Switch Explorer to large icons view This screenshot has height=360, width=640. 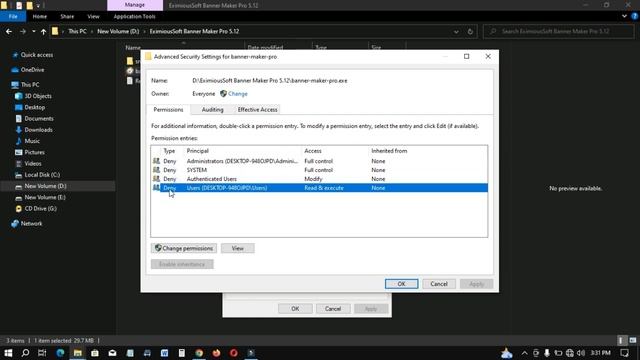[x=632, y=340]
